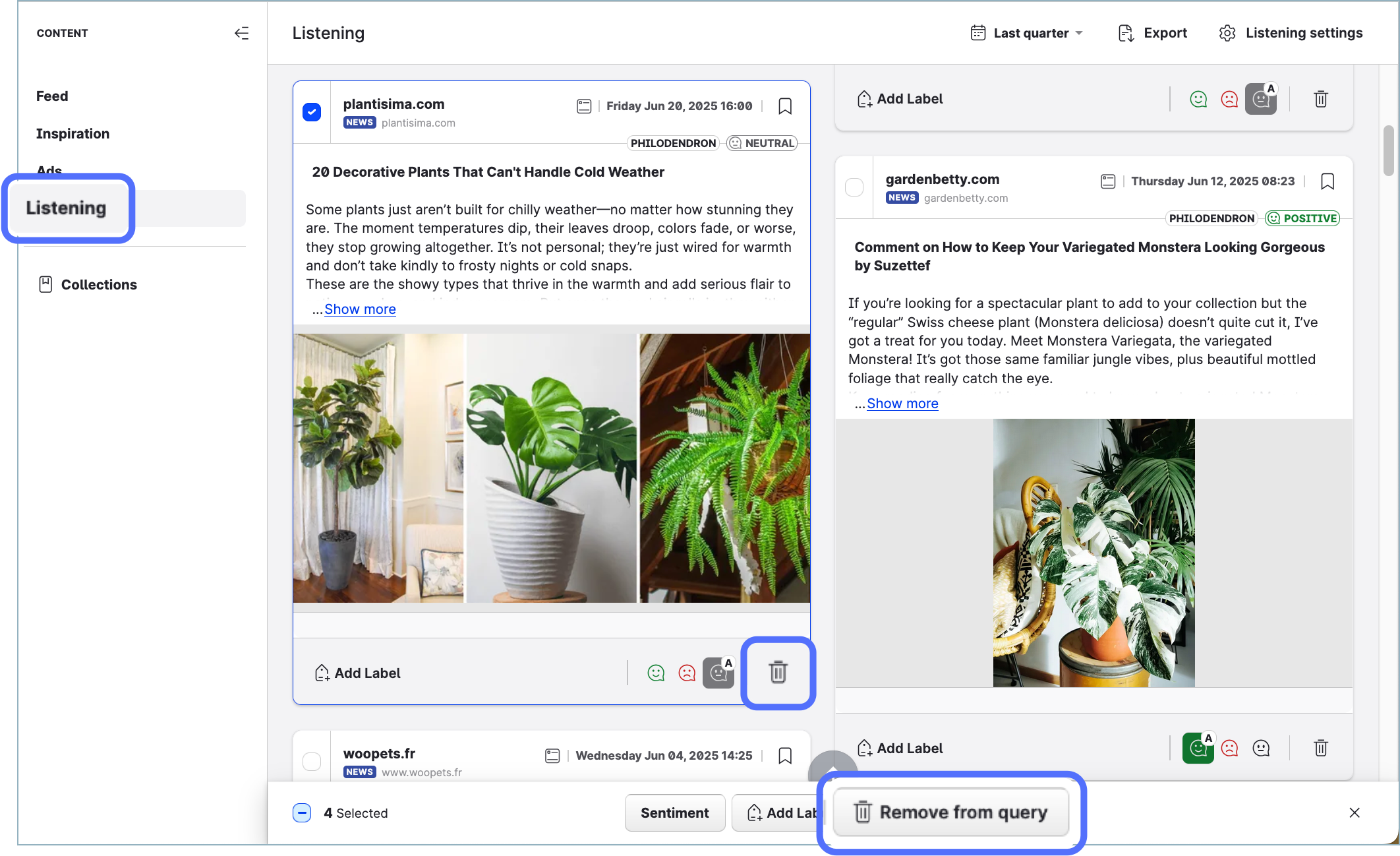Image resolution: width=1400 pixels, height=856 pixels.
Task: Tick the woopets.fr post checkbox
Action: [x=312, y=762]
